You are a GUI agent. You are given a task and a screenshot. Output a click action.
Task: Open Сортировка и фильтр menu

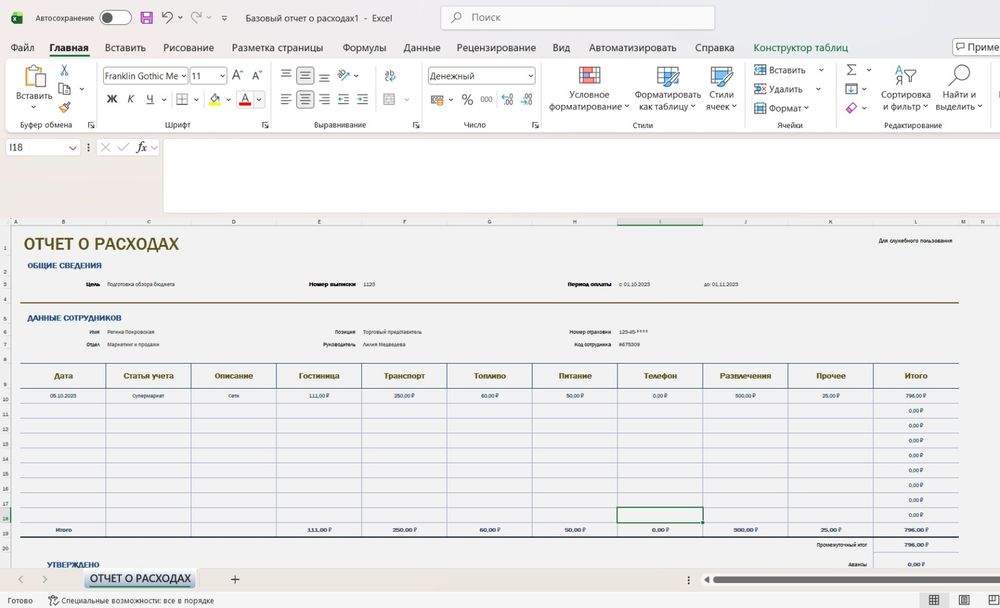pos(905,89)
